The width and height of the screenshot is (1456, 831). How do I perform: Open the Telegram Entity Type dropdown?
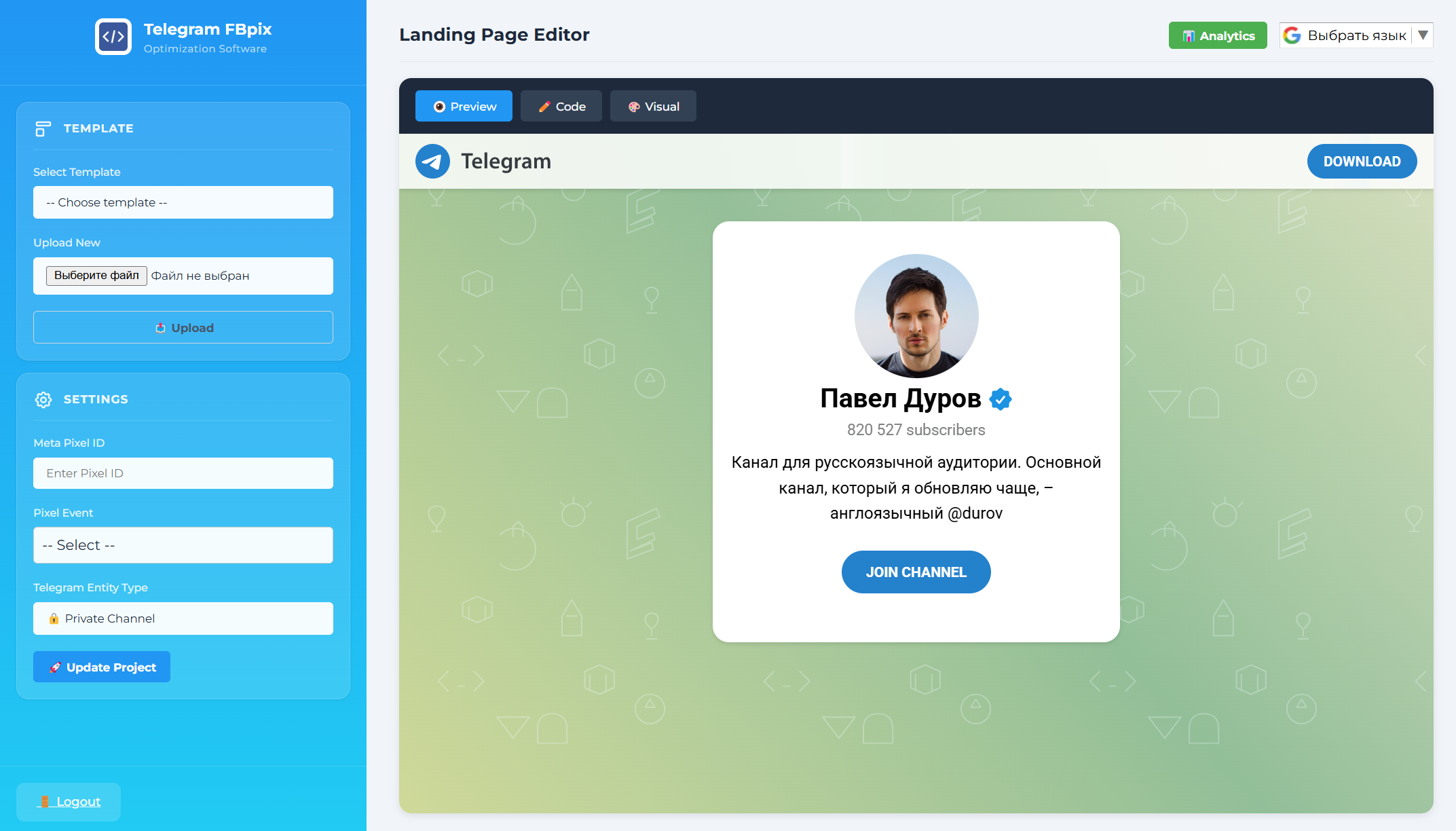click(x=183, y=618)
